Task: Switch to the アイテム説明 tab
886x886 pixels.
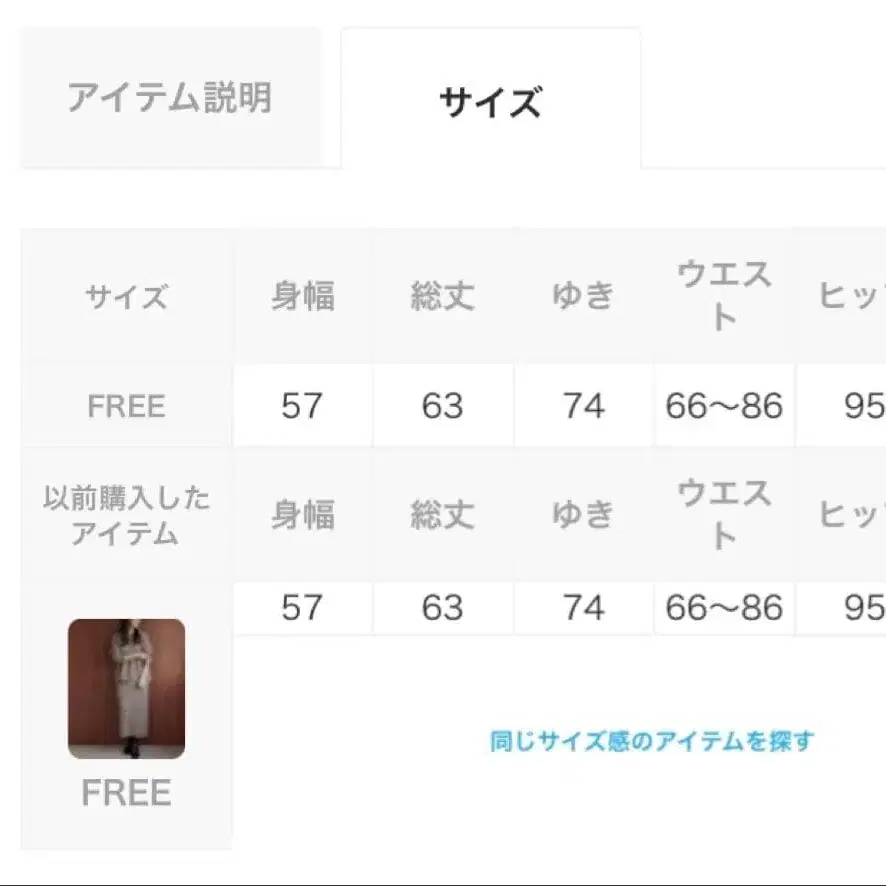Action: [x=170, y=98]
